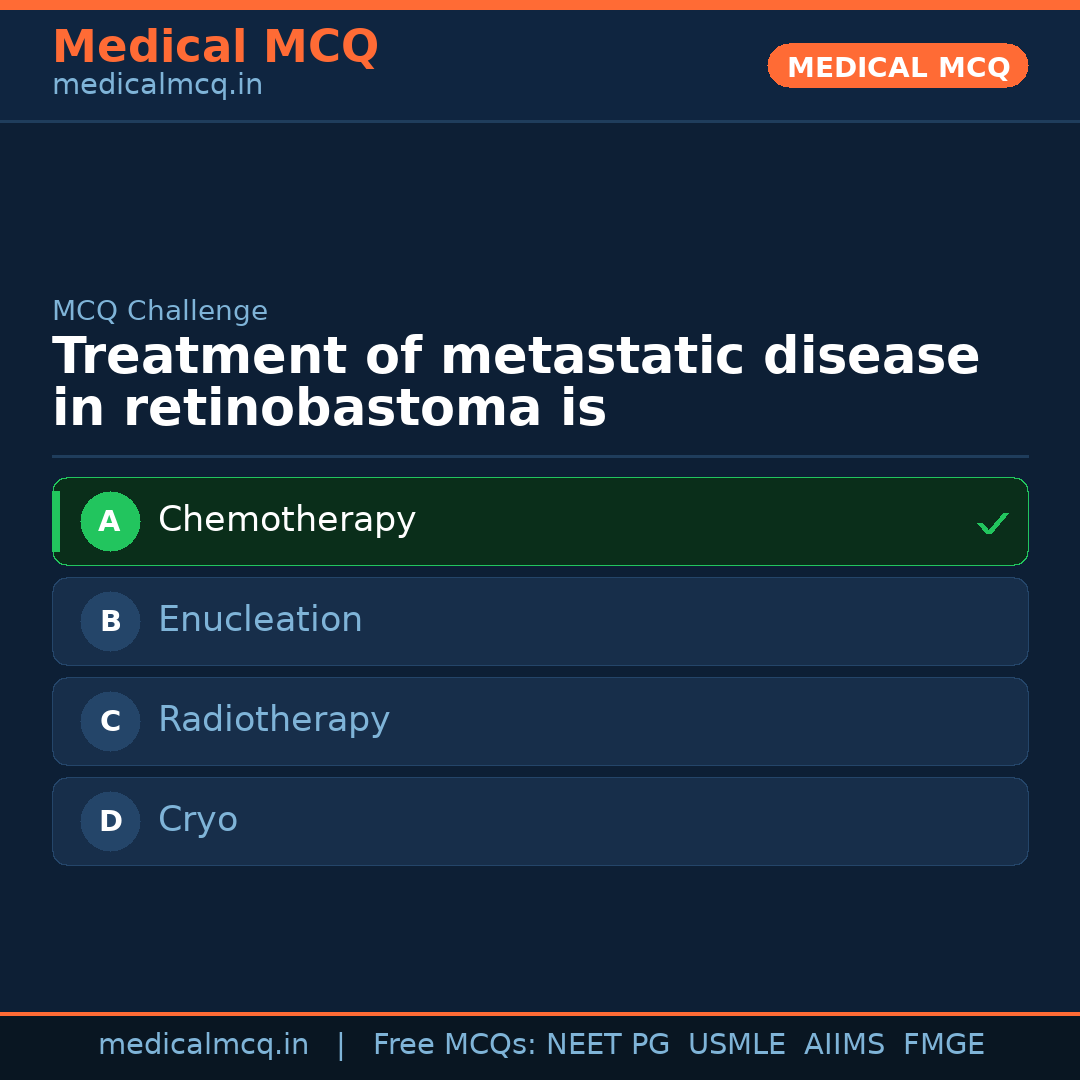Click medicalmcq.in below the header title
This screenshot has width=1080, height=1080.
(x=156, y=84)
